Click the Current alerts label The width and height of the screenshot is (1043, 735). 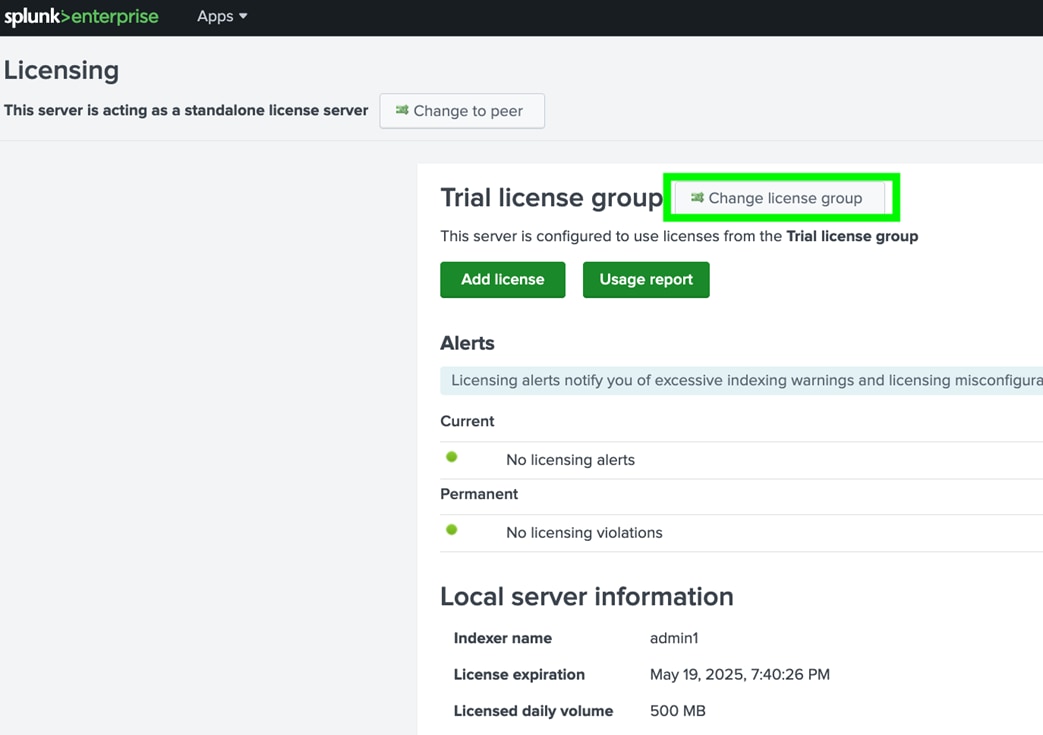click(x=467, y=421)
